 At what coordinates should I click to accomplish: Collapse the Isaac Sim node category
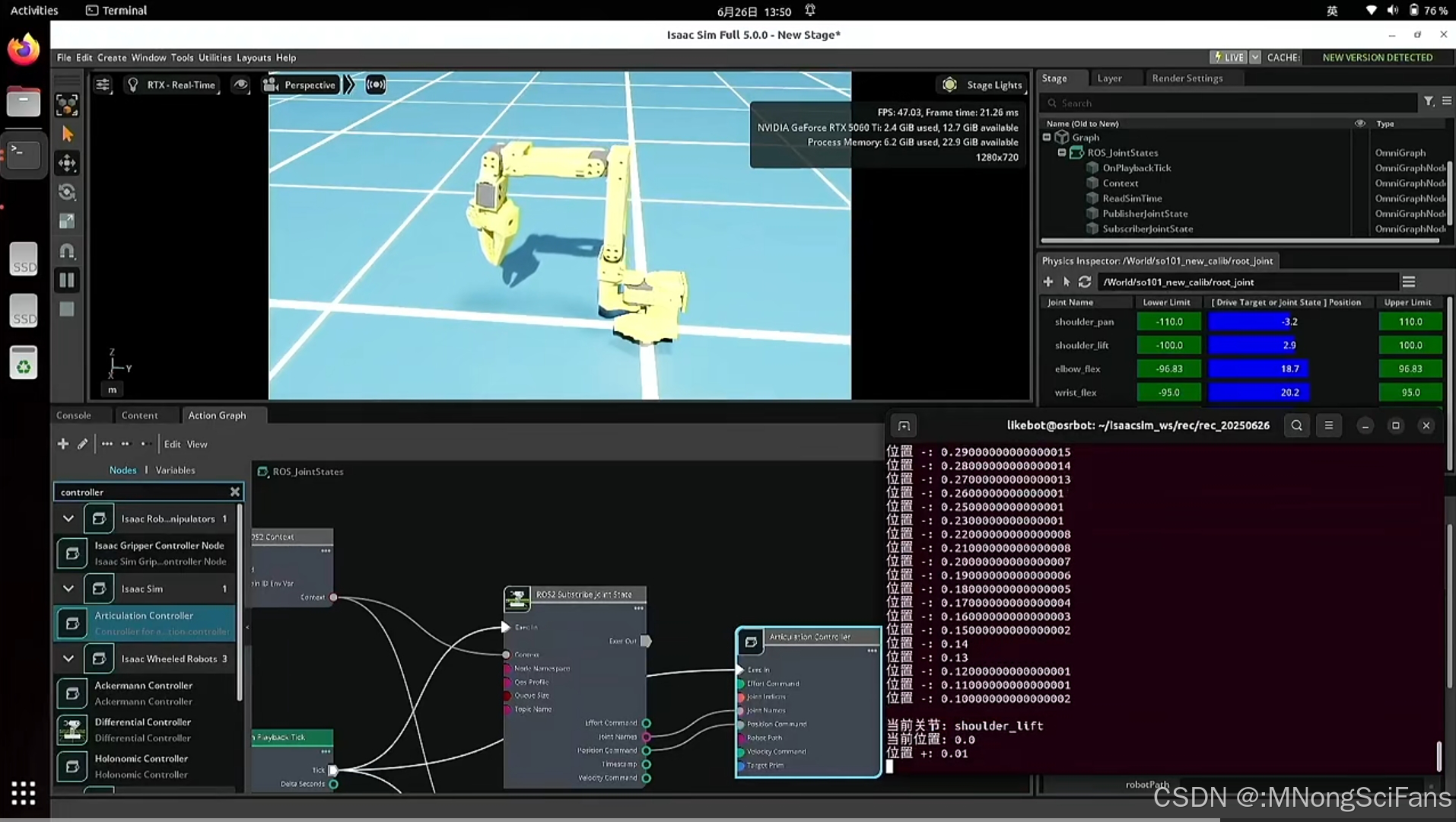tap(68, 589)
